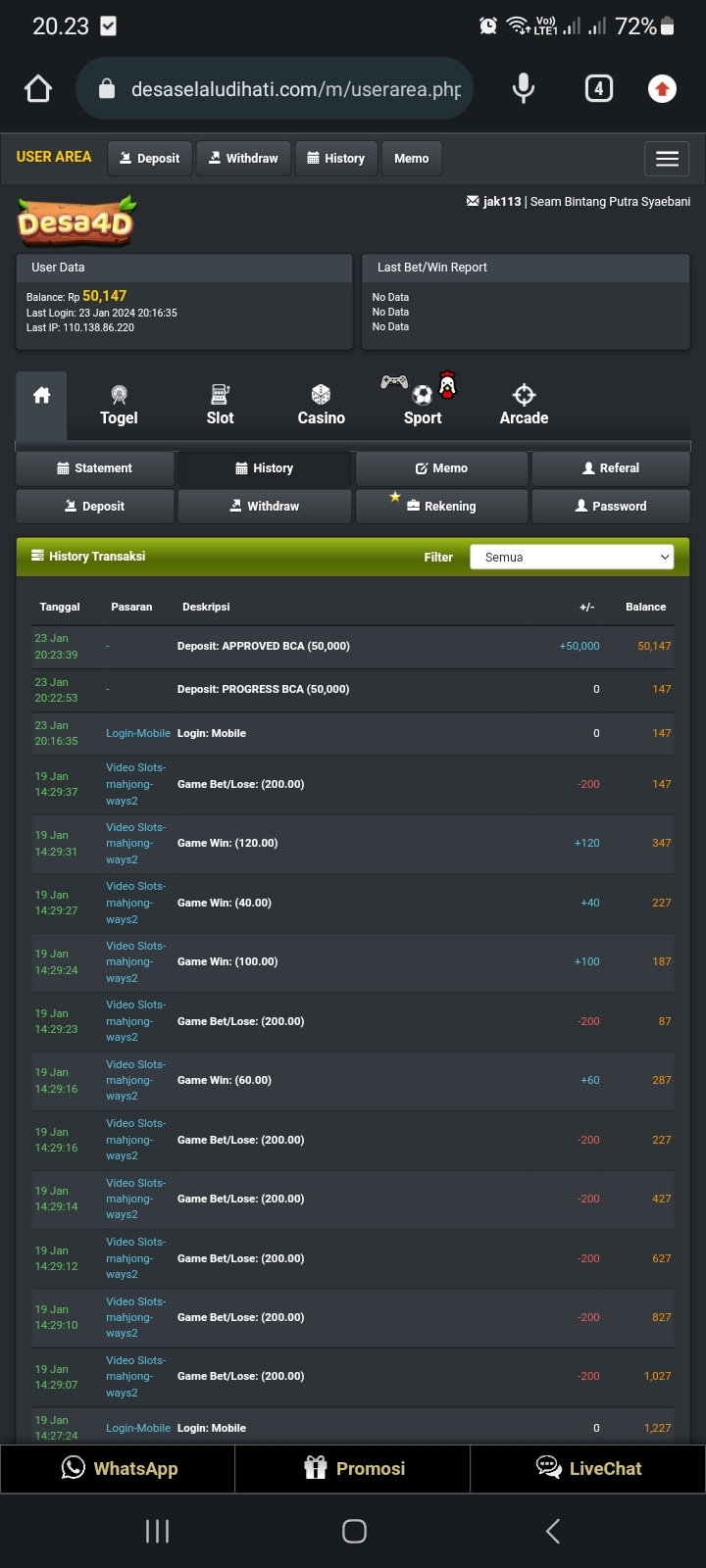Open the Rekening button
Image resolution: width=706 pixels, height=1568 pixels.
441,506
